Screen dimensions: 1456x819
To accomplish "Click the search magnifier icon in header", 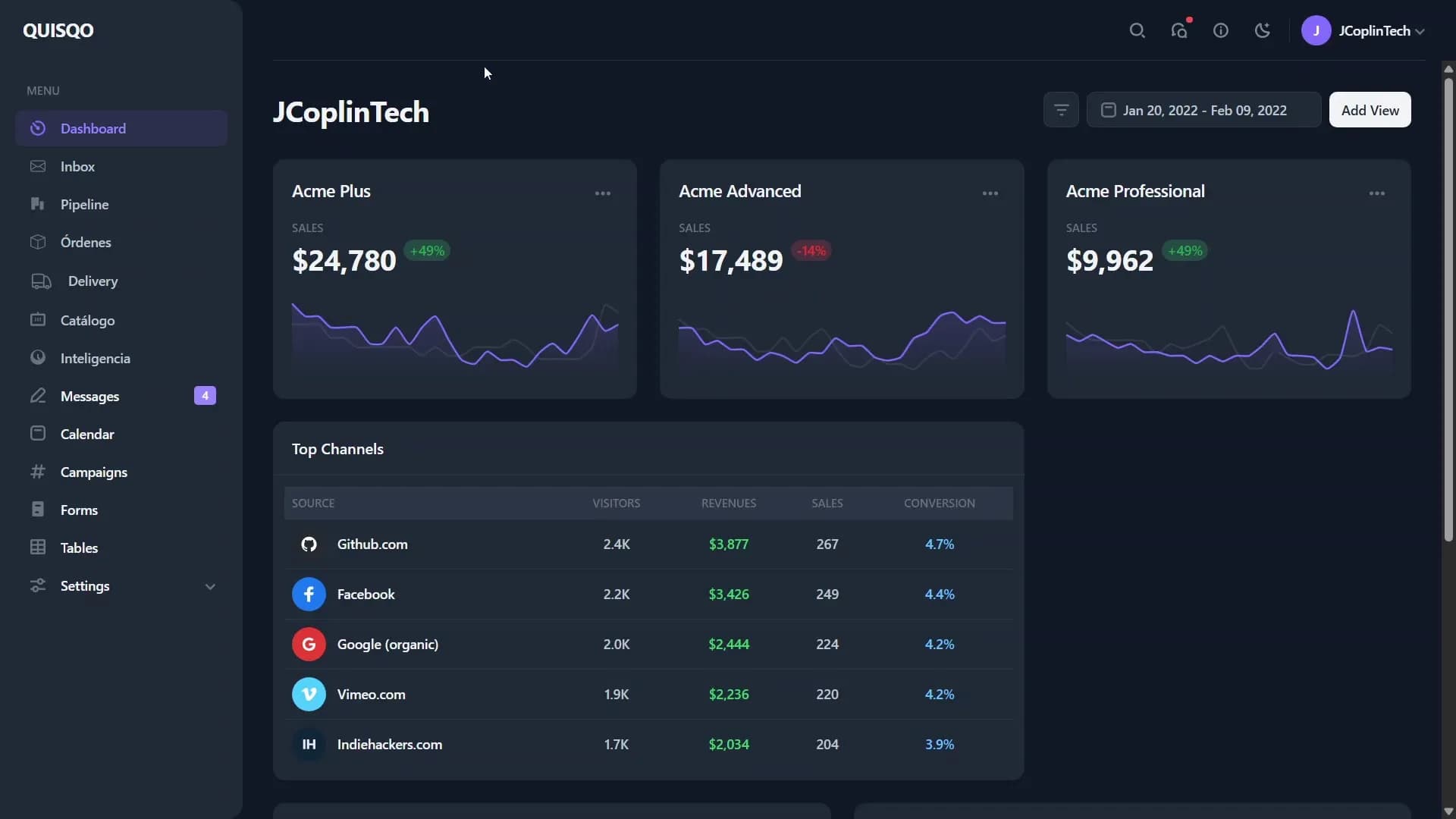I will click(x=1137, y=30).
